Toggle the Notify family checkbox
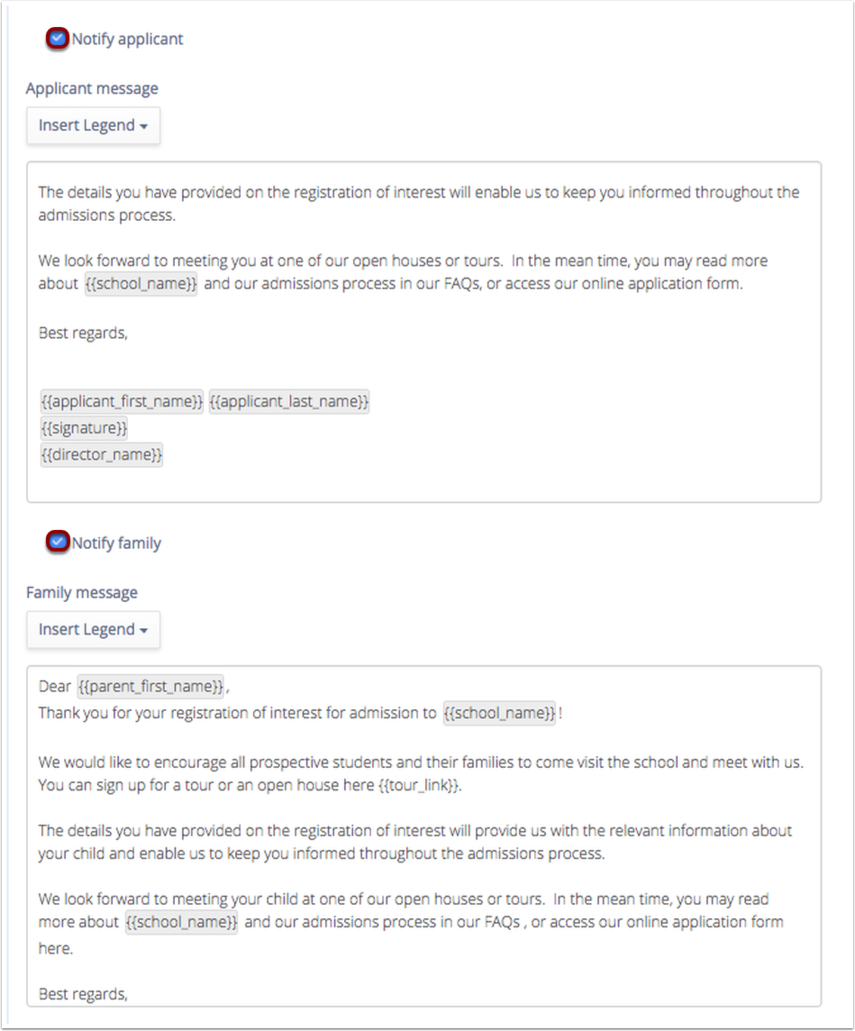855x1031 pixels. point(57,541)
